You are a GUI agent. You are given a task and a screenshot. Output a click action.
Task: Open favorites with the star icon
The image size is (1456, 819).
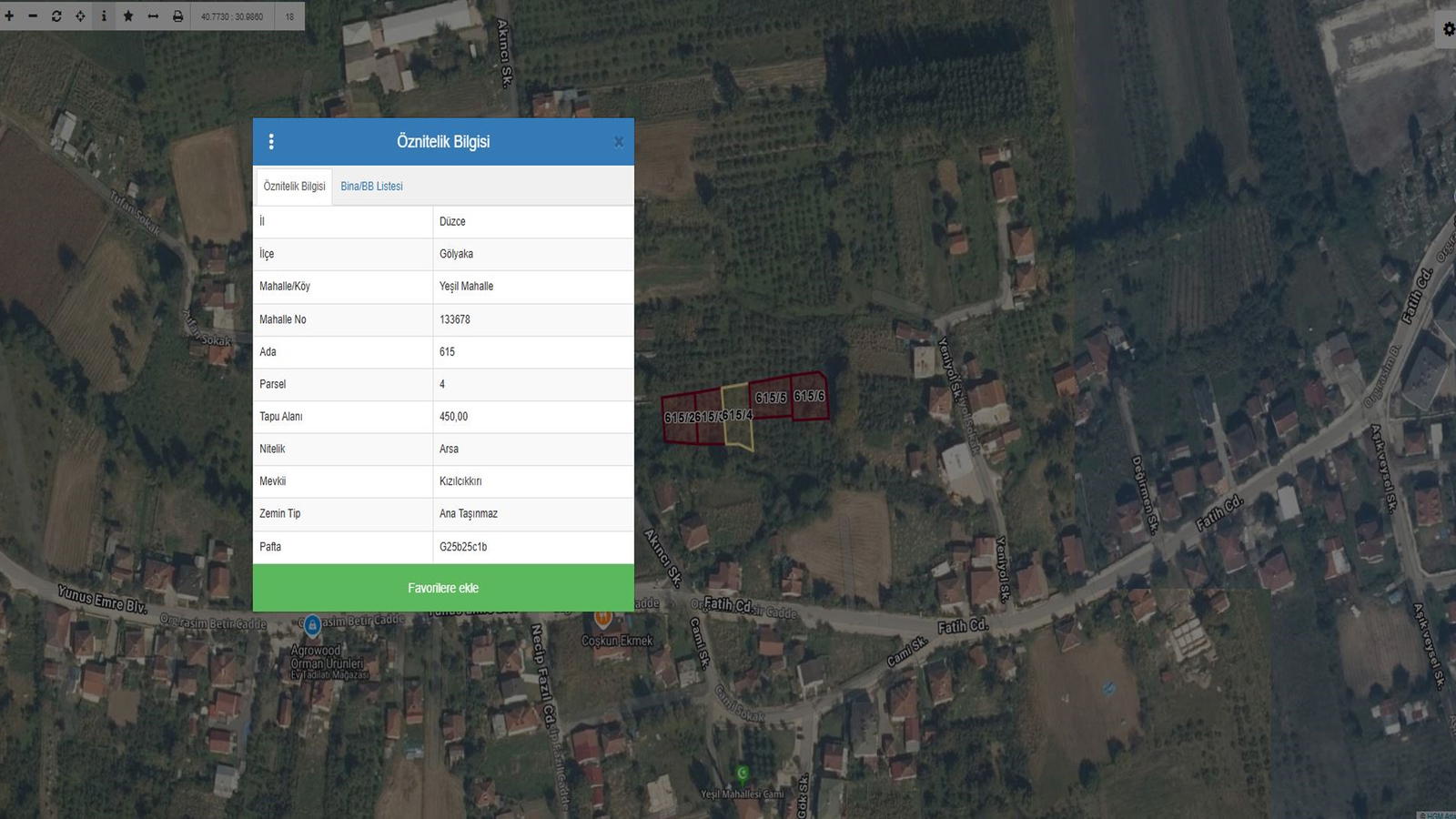(x=128, y=15)
